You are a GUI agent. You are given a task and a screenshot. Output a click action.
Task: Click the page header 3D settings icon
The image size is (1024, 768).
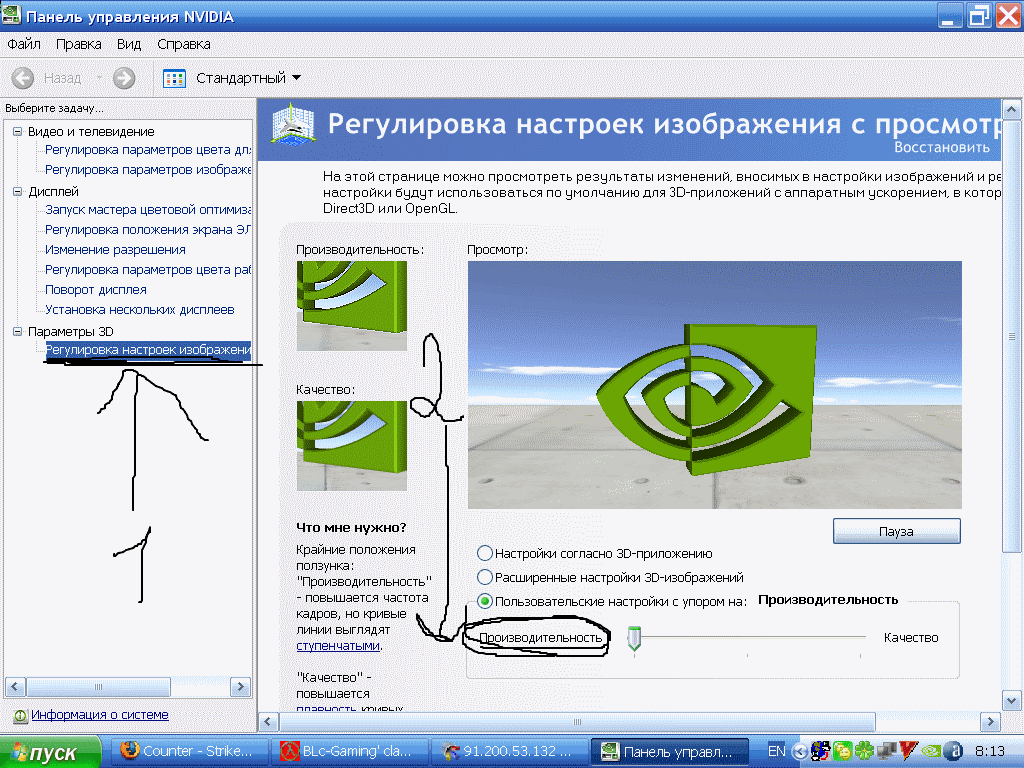point(293,124)
